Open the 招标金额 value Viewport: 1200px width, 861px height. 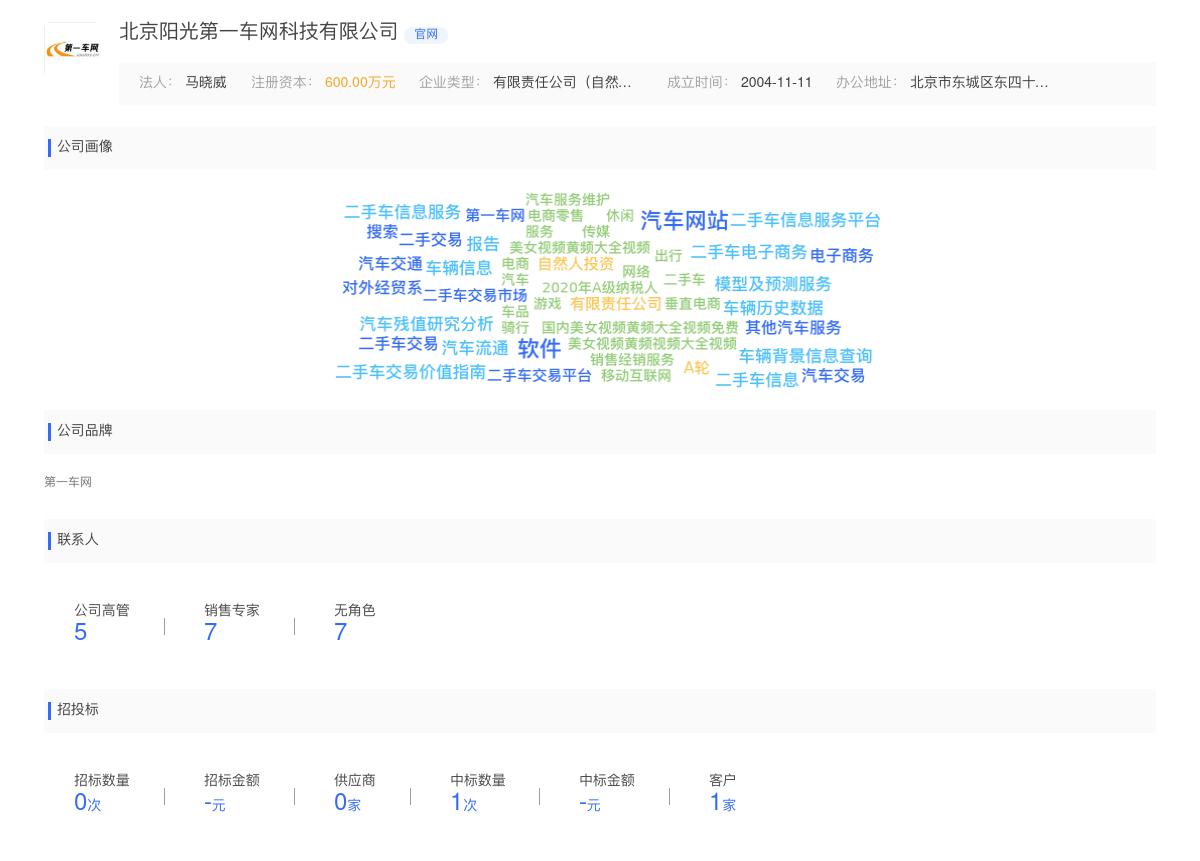[x=215, y=803]
